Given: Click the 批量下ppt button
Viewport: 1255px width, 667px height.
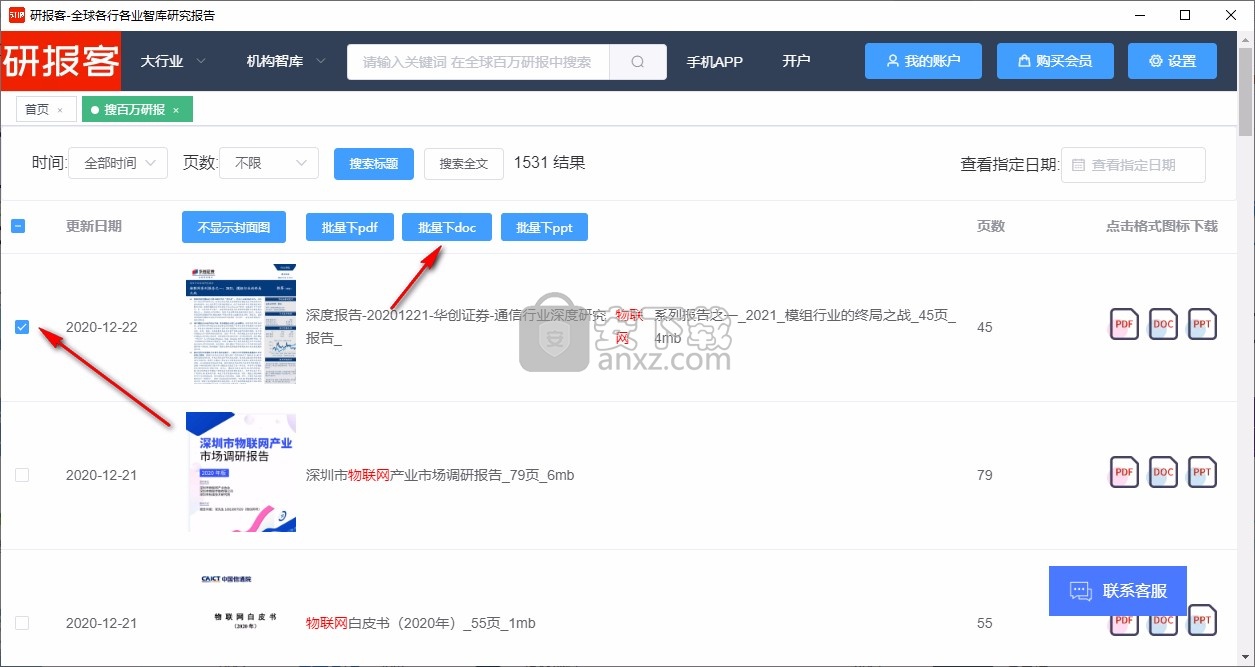Looking at the screenshot, I should pyautogui.click(x=544, y=227).
